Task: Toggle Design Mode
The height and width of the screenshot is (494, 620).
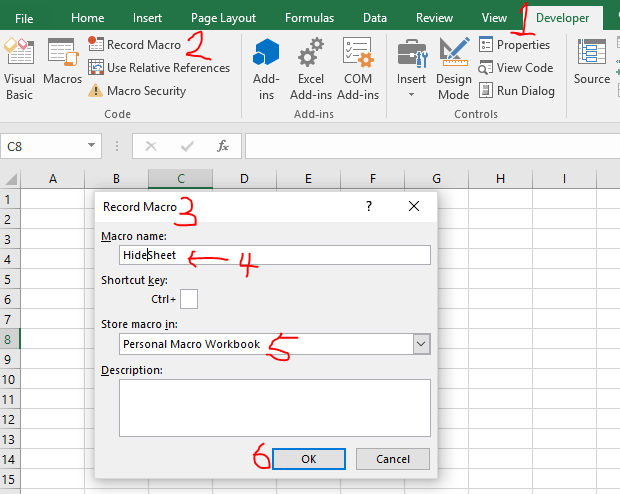Action: pyautogui.click(x=454, y=69)
